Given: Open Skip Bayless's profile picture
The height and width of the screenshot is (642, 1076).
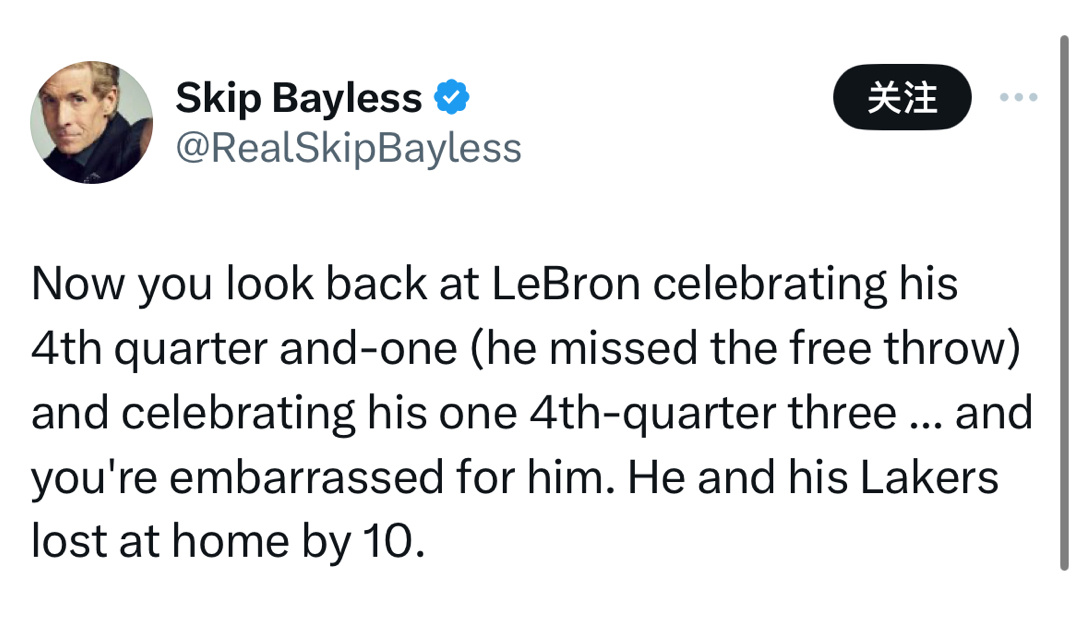Looking at the screenshot, I should (x=91, y=122).
